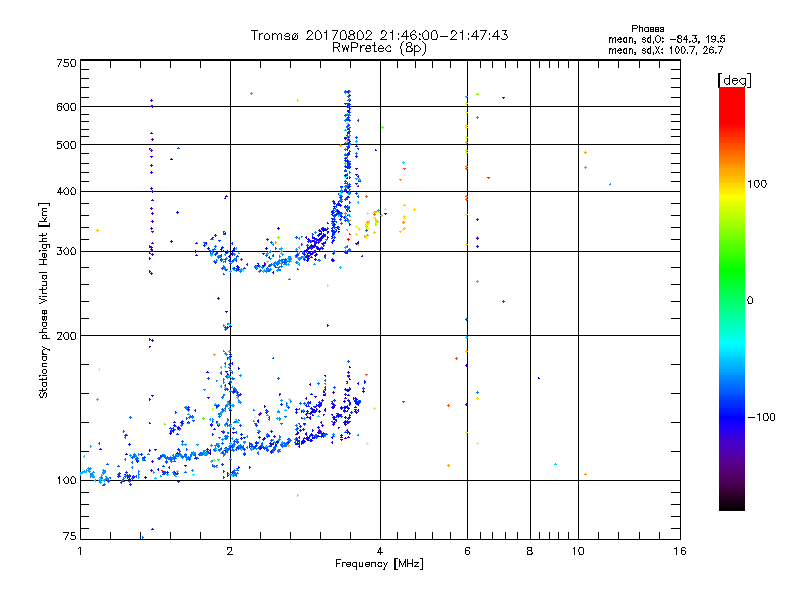Image resolution: width=800 pixels, height=600 pixels.
Task: Click the '[deg]' colorbar unit label
Action: (734, 80)
